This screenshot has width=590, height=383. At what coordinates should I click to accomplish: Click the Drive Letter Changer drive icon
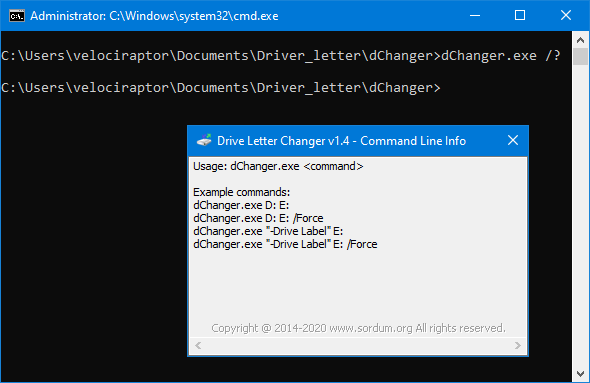tap(204, 140)
